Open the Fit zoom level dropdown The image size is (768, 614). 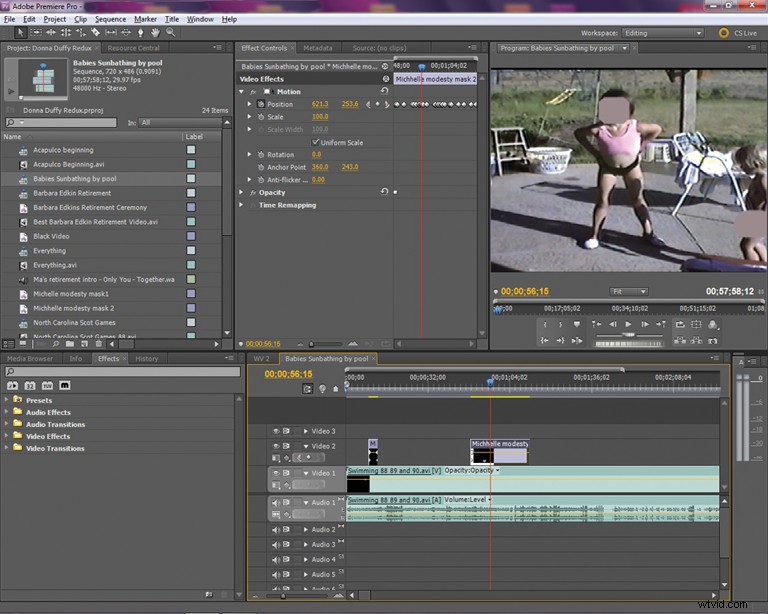click(629, 291)
